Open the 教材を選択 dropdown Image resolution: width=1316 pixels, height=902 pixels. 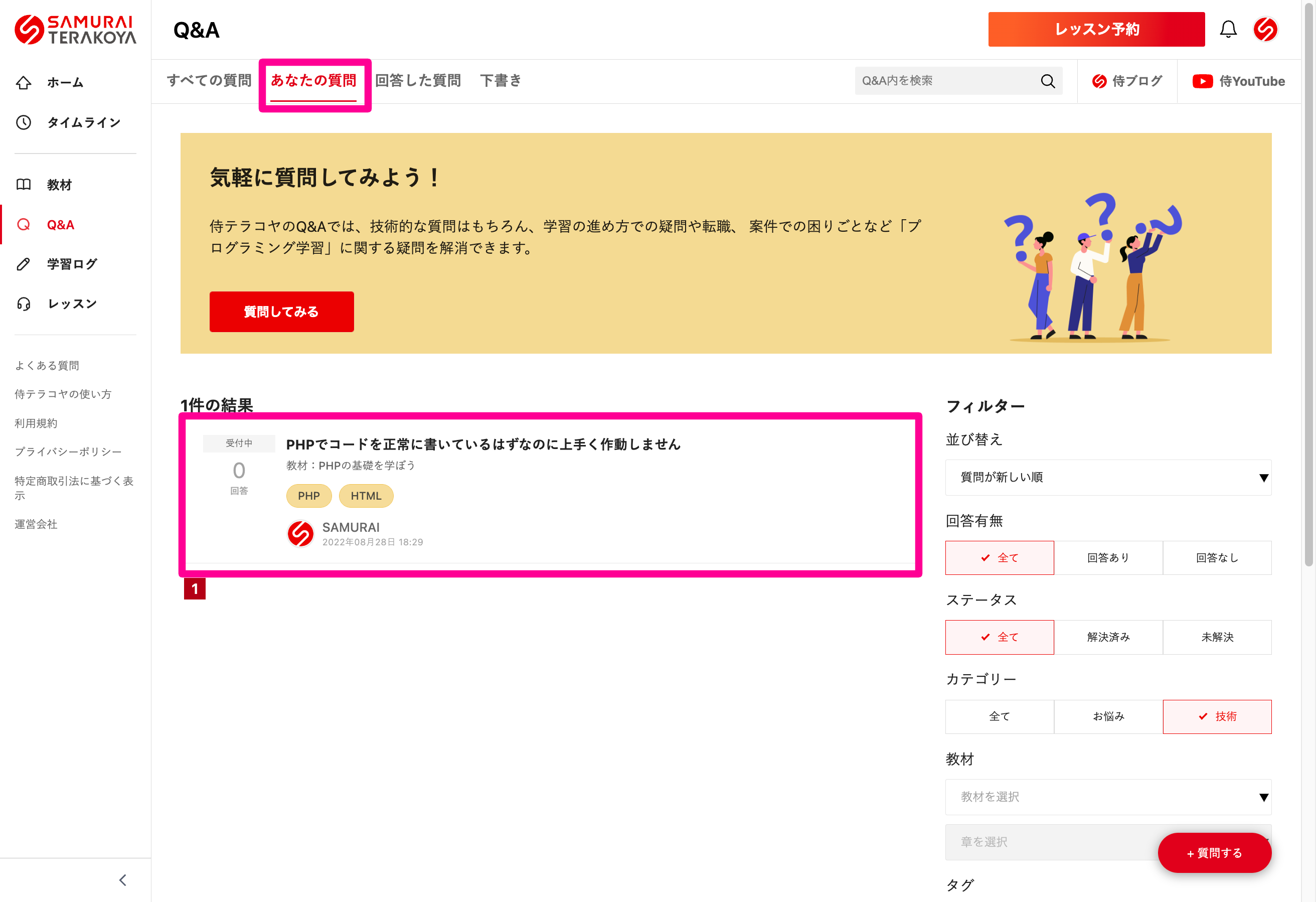(1108, 797)
